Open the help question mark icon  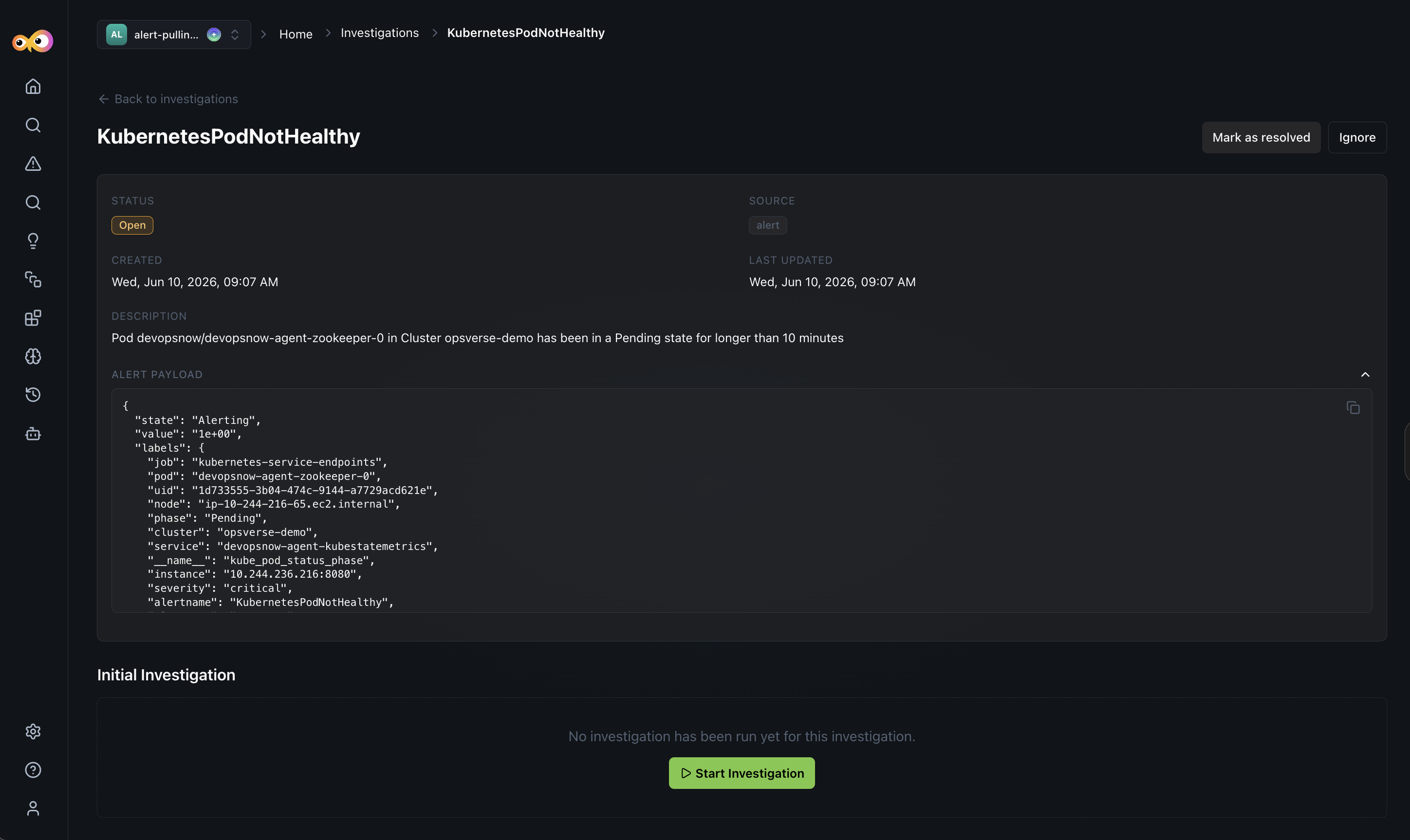click(33, 770)
